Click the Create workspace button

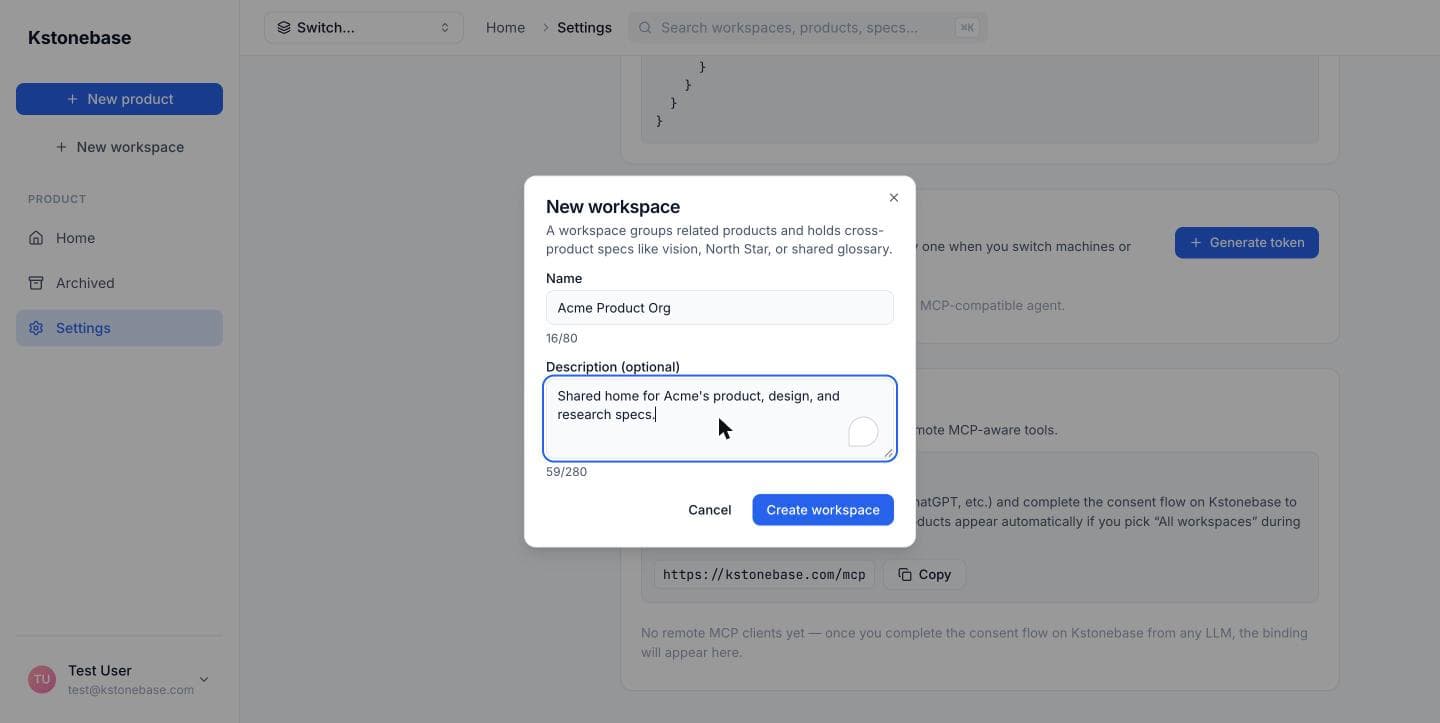[x=823, y=510]
